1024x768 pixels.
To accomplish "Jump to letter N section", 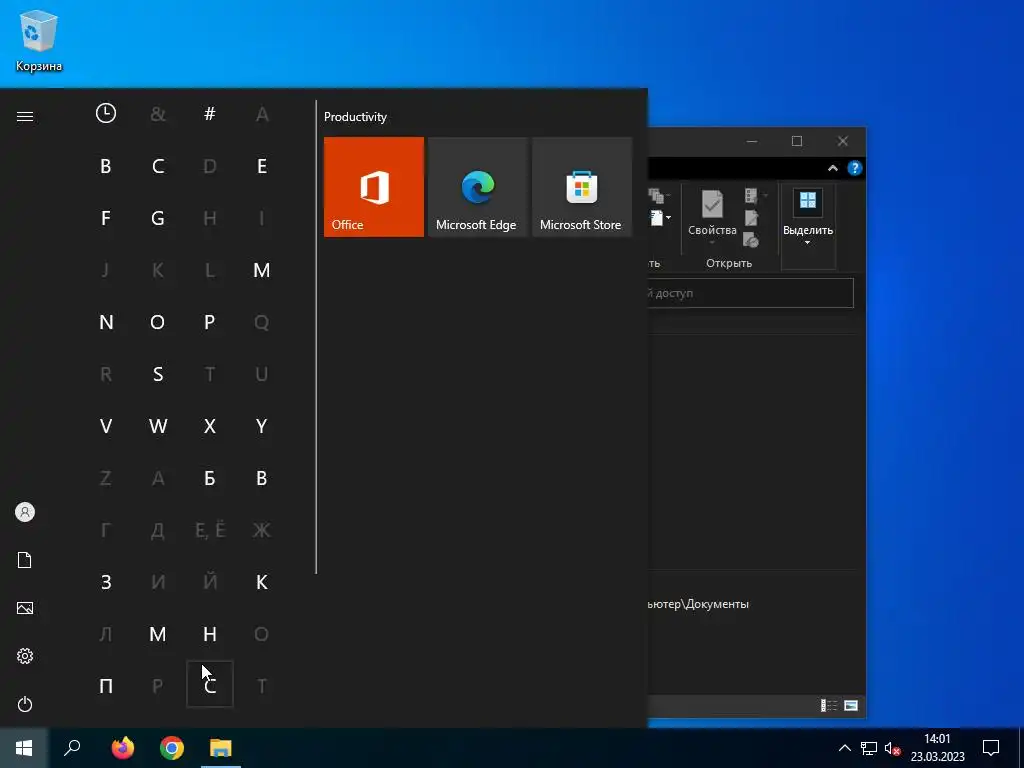I will click(106, 322).
